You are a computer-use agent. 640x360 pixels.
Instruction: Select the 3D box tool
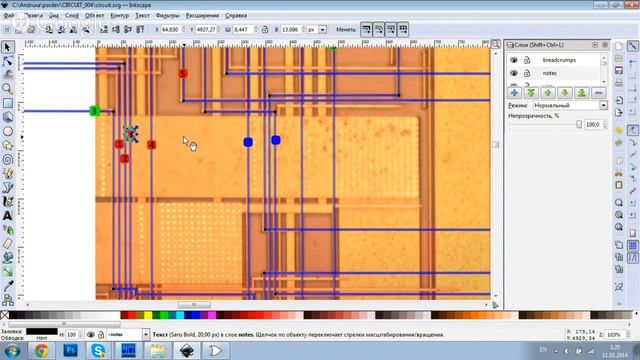[7, 117]
